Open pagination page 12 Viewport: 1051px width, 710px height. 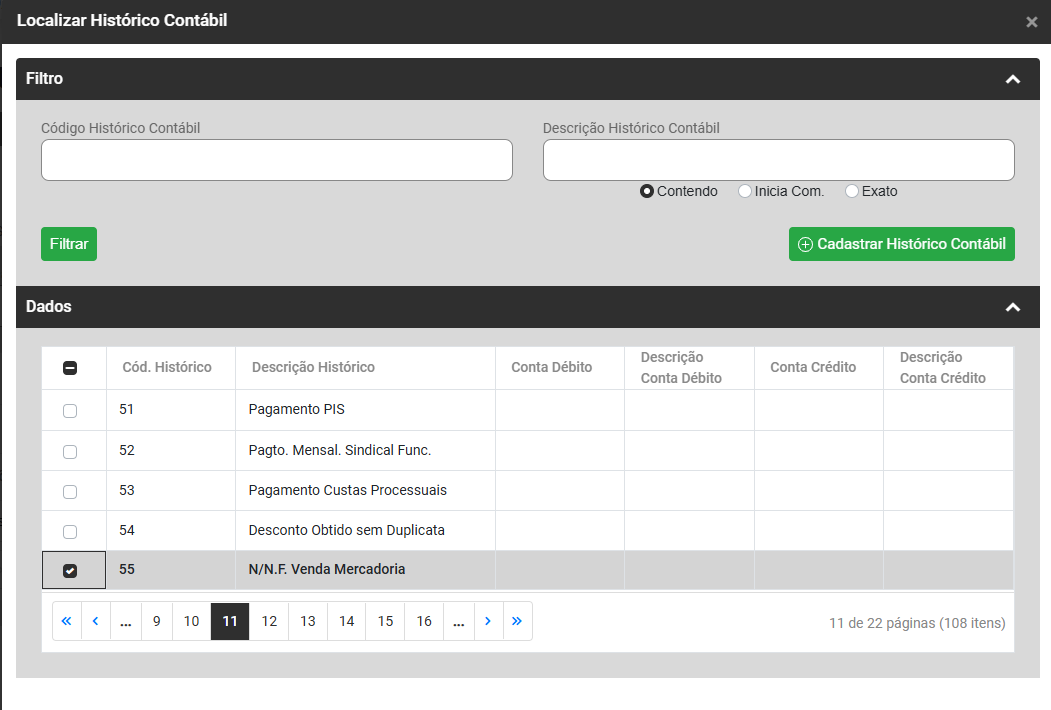click(269, 621)
